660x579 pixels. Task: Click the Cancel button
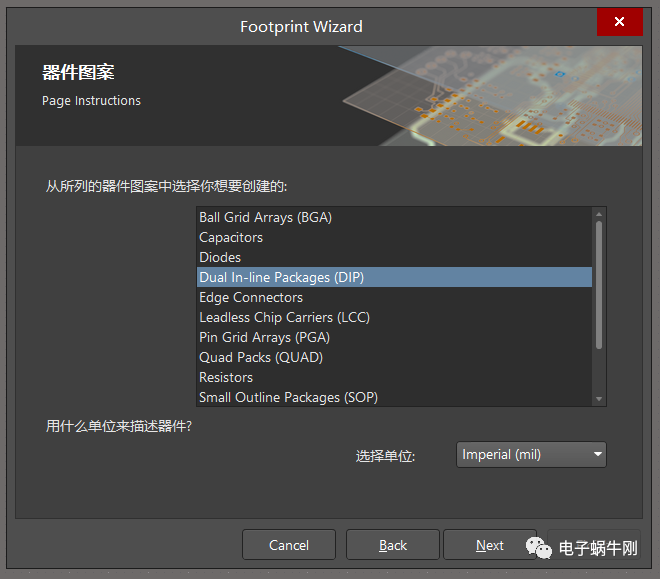(x=289, y=545)
